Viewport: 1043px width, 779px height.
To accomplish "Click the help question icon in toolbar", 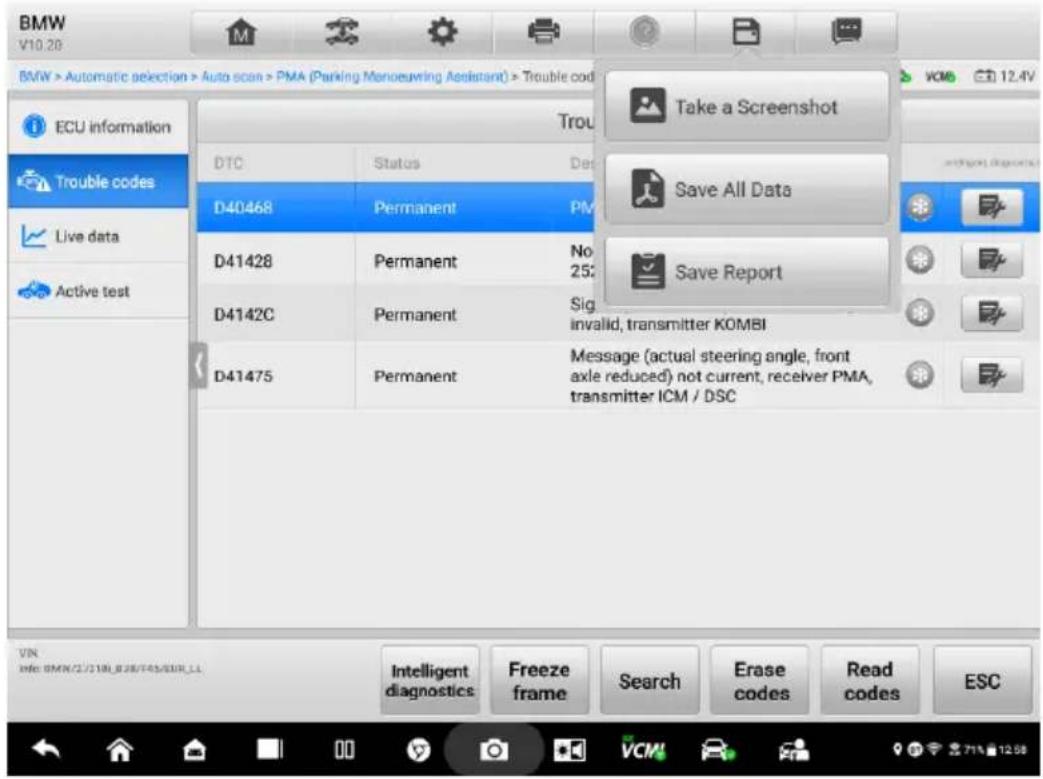I will pos(645,31).
